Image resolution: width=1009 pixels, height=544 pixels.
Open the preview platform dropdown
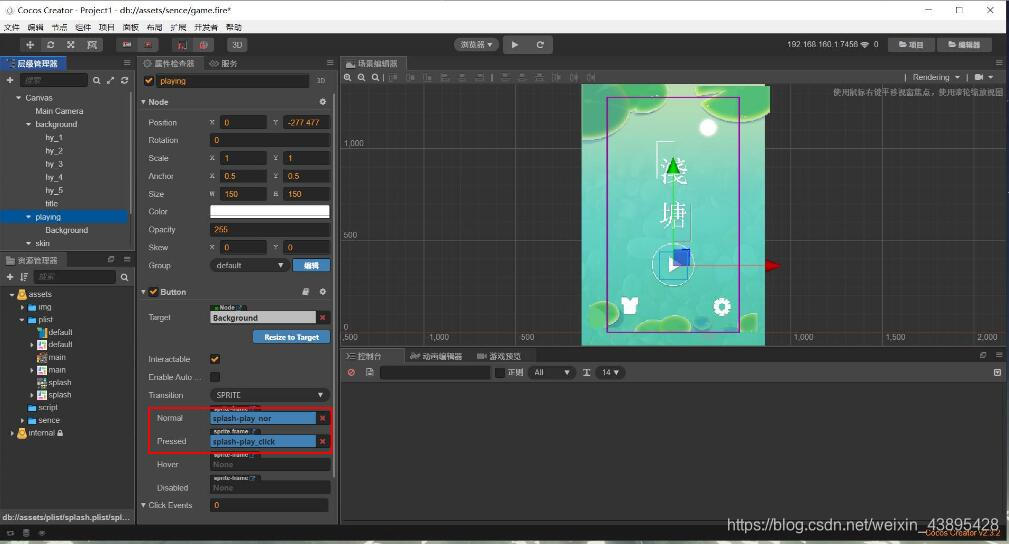(x=476, y=44)
